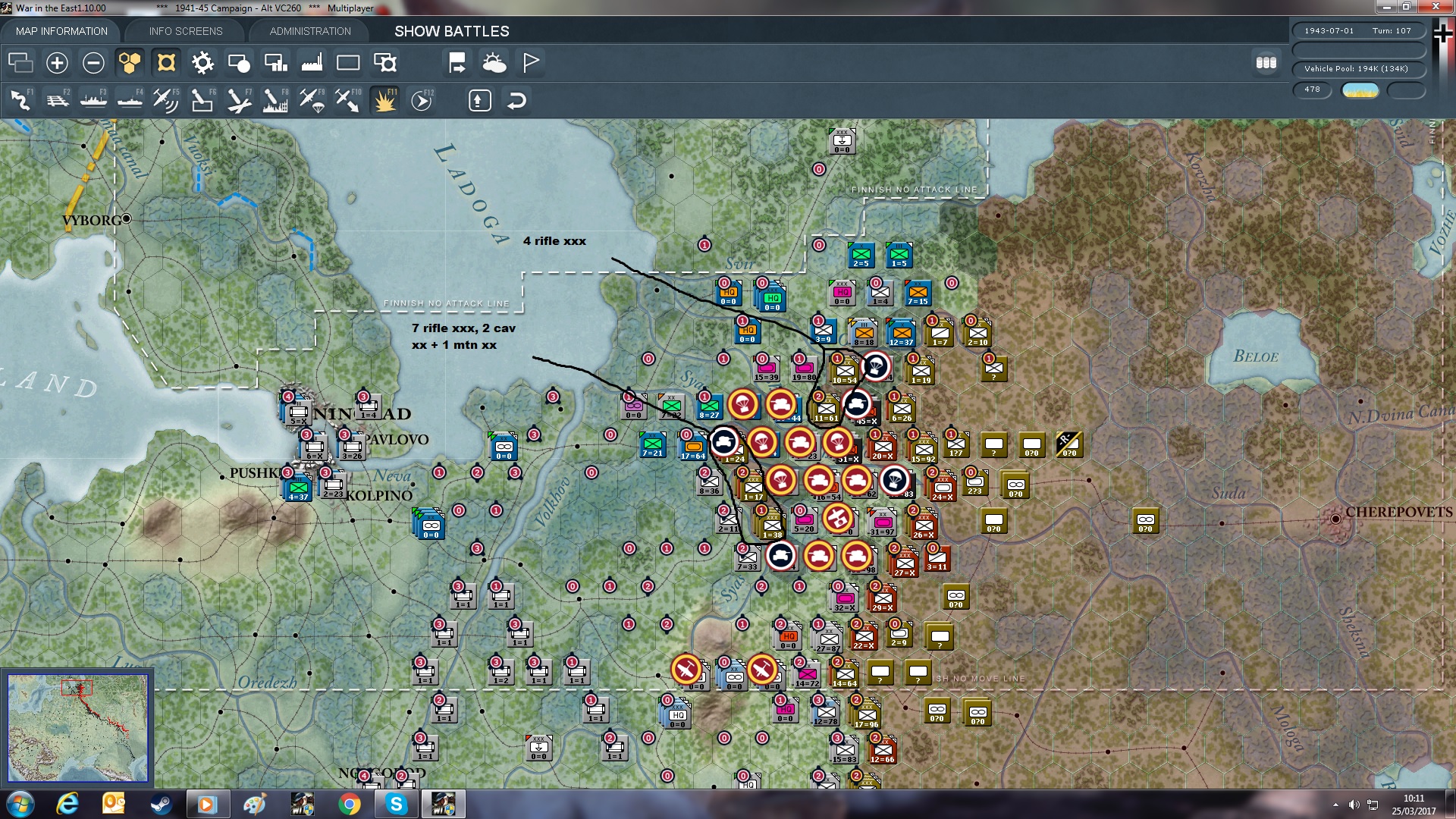Select the 7=21 green unit counter
Image resolution: width=1456 pixels, height=819 pixels.
coord(652,444)
